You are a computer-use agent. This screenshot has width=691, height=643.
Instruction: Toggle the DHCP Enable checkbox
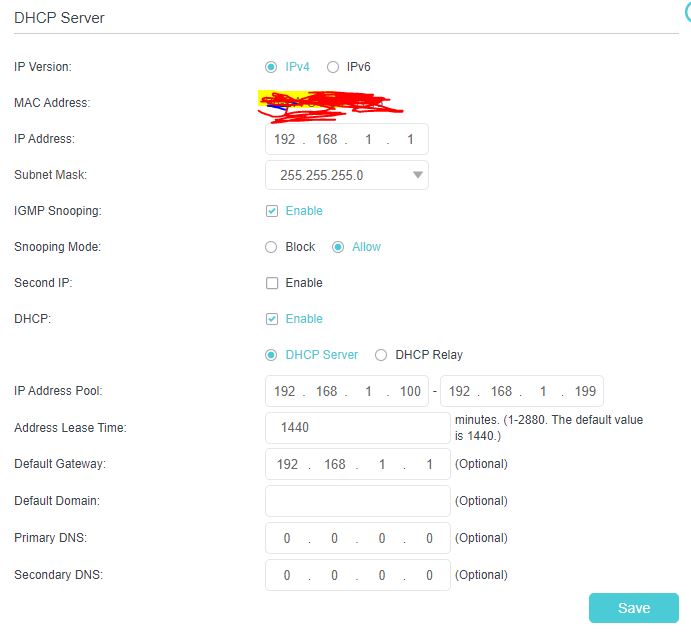tap(272, 319)
